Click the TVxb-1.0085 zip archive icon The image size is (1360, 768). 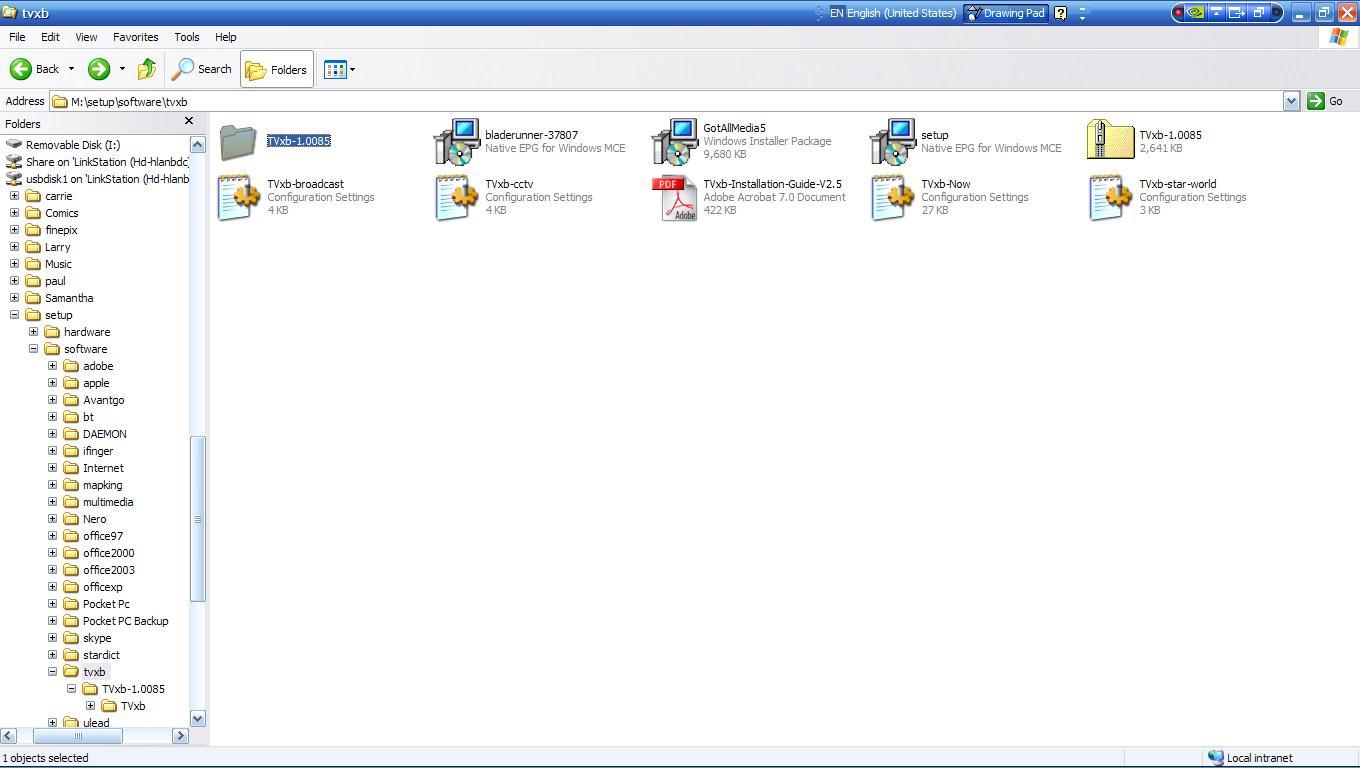tap(1110, 141)
